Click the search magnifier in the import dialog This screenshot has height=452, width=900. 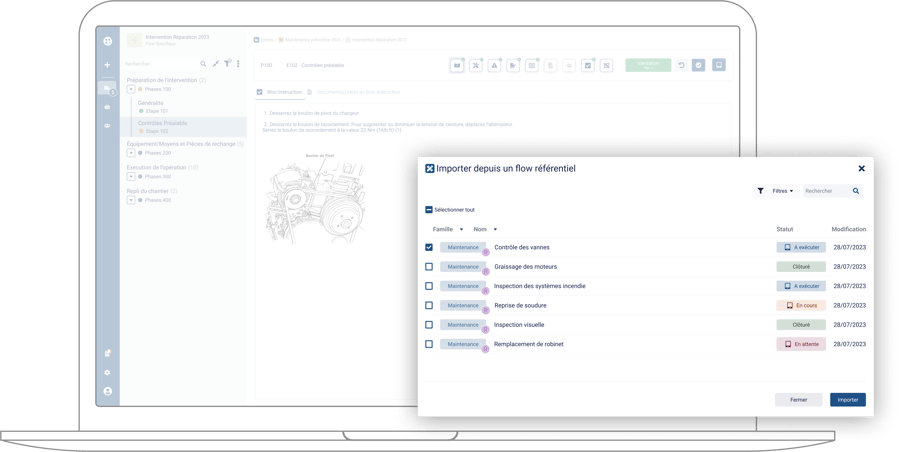856,191
